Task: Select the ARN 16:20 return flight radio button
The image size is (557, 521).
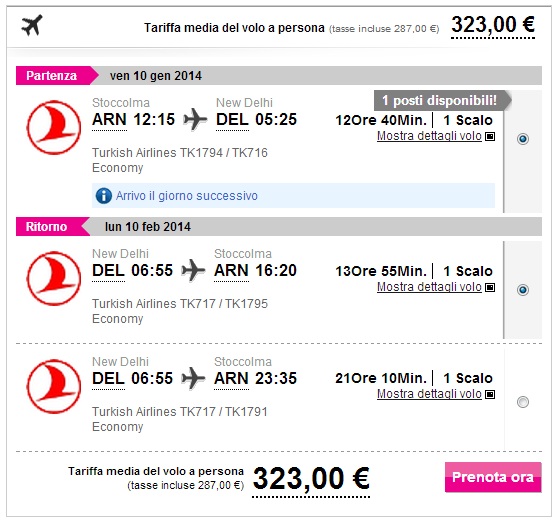Action: (x=523, y=290)
